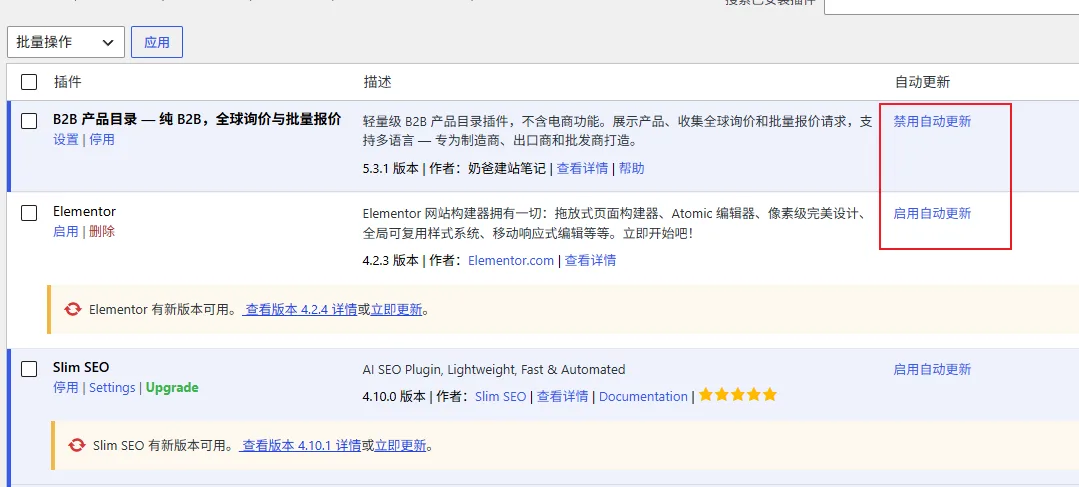Click 立即更新 in Elementor update notice

(396, 310)
